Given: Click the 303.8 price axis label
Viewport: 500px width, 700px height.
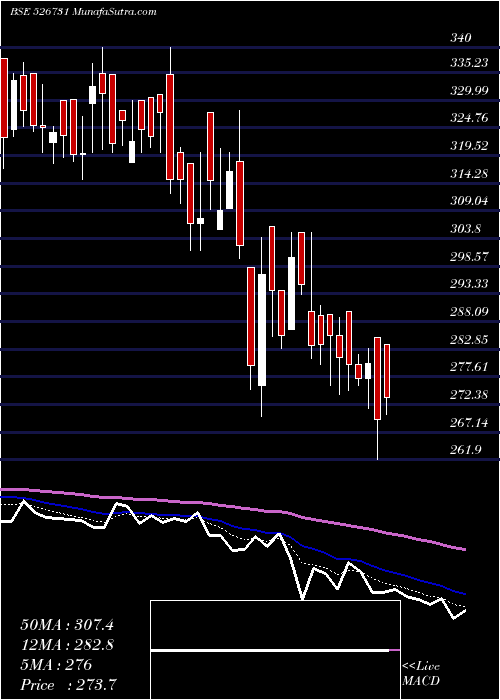Looking at the screenshot, I should 465,229.
